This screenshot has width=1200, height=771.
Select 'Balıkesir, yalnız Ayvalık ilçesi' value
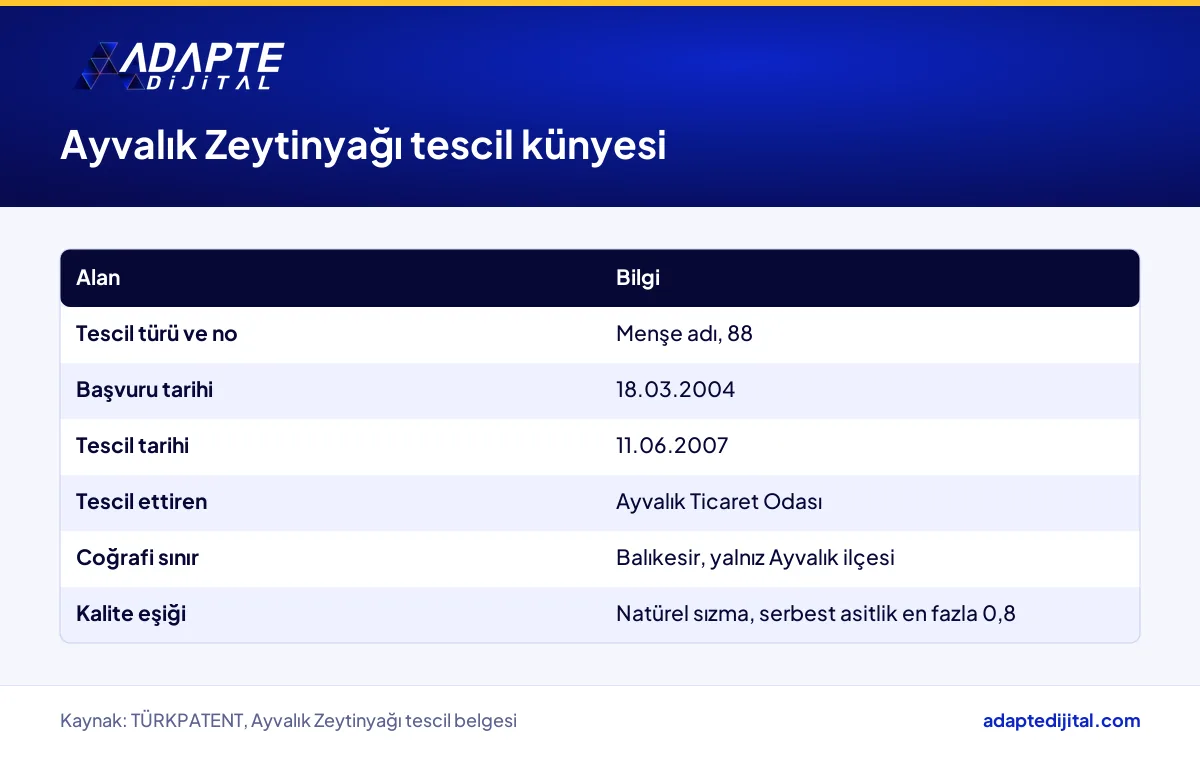pos(755,558)
